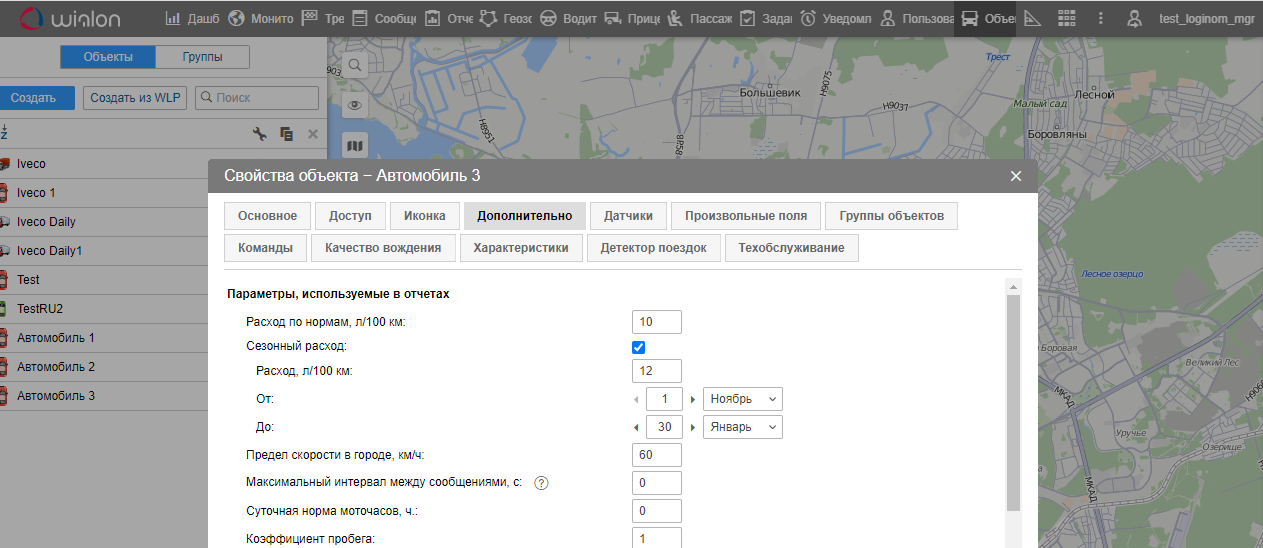Click the Создать из WLP button

(x=134, y=98)
